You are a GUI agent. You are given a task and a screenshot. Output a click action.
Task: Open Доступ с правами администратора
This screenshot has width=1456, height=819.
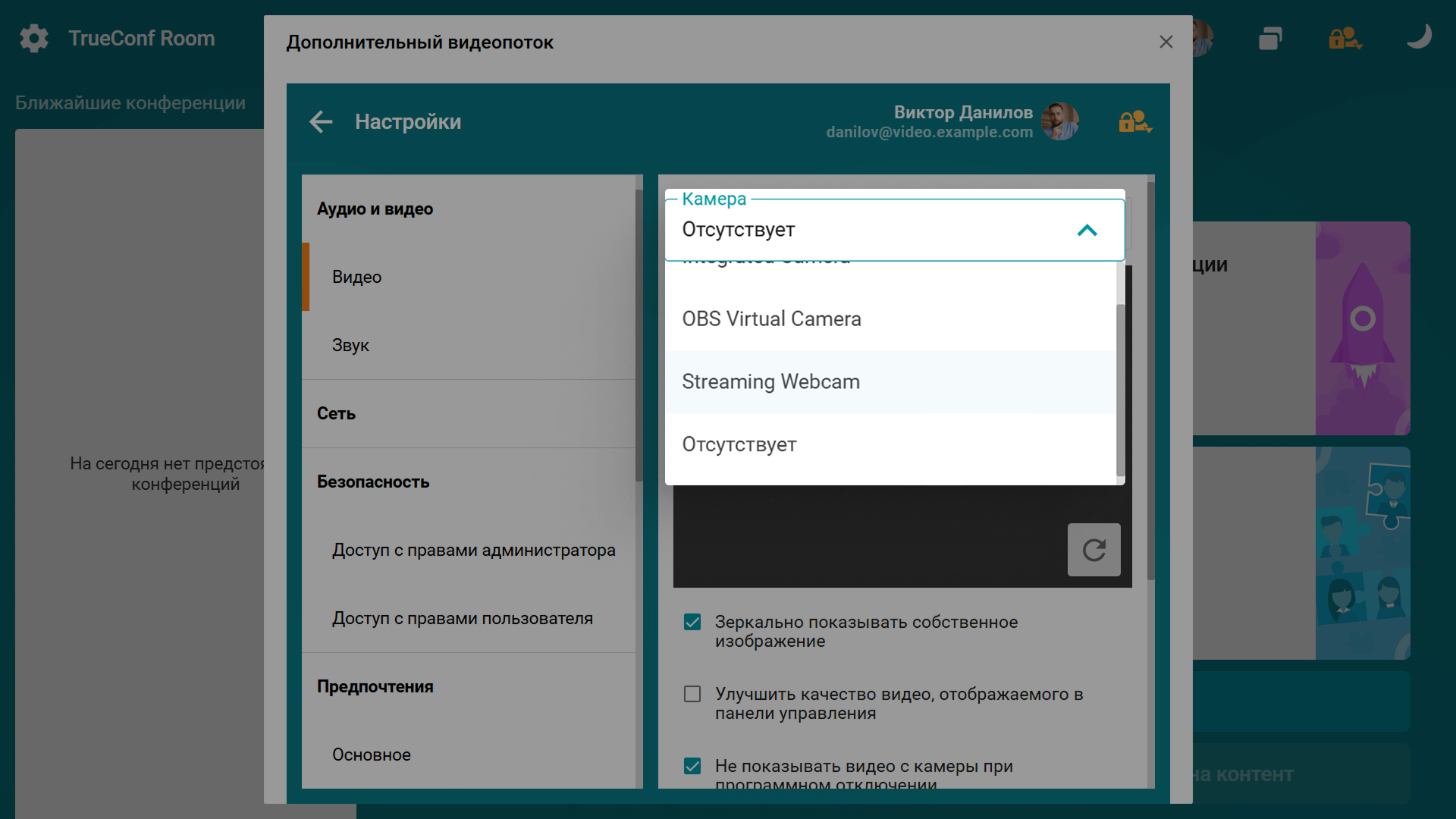tap(469, 550)
